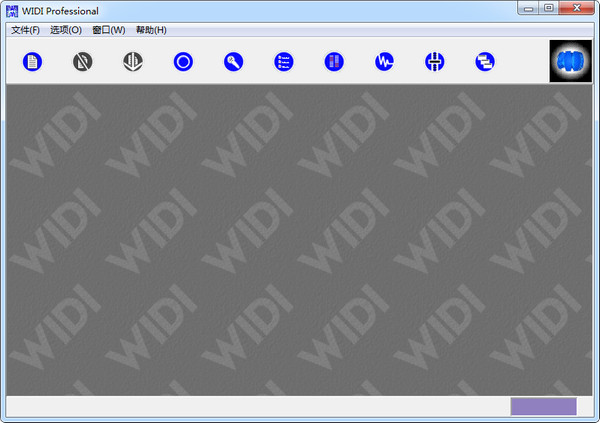Screen dimensions: 600x423
Task: Click the greyed-out crossed document icon
Action: click(x=83, y=62)
